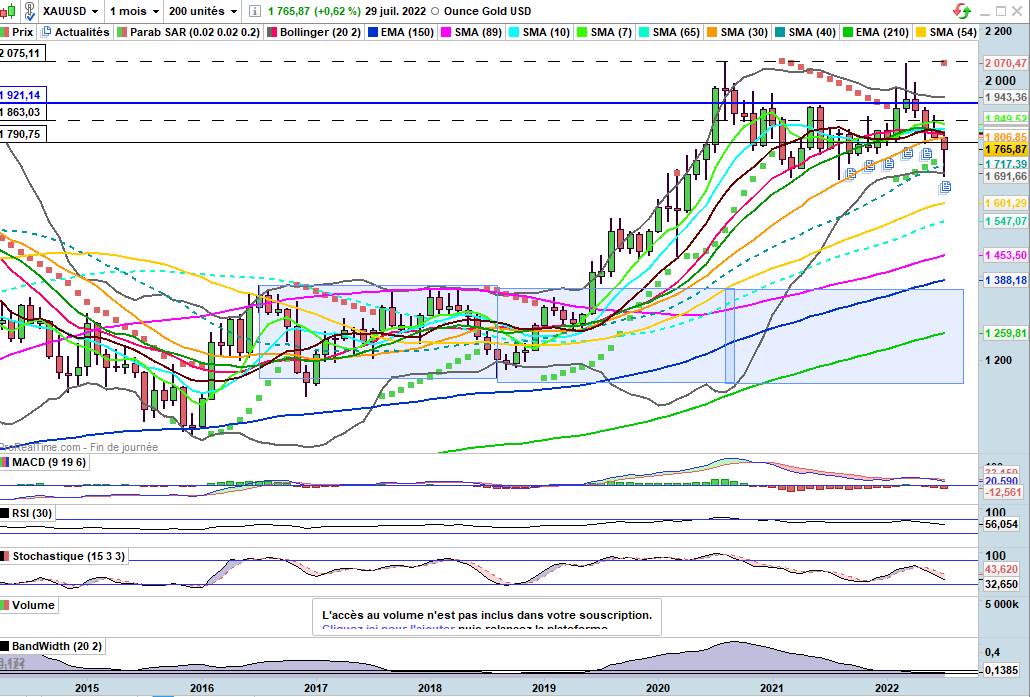Click the volume access subscription message

click(487, 616)
